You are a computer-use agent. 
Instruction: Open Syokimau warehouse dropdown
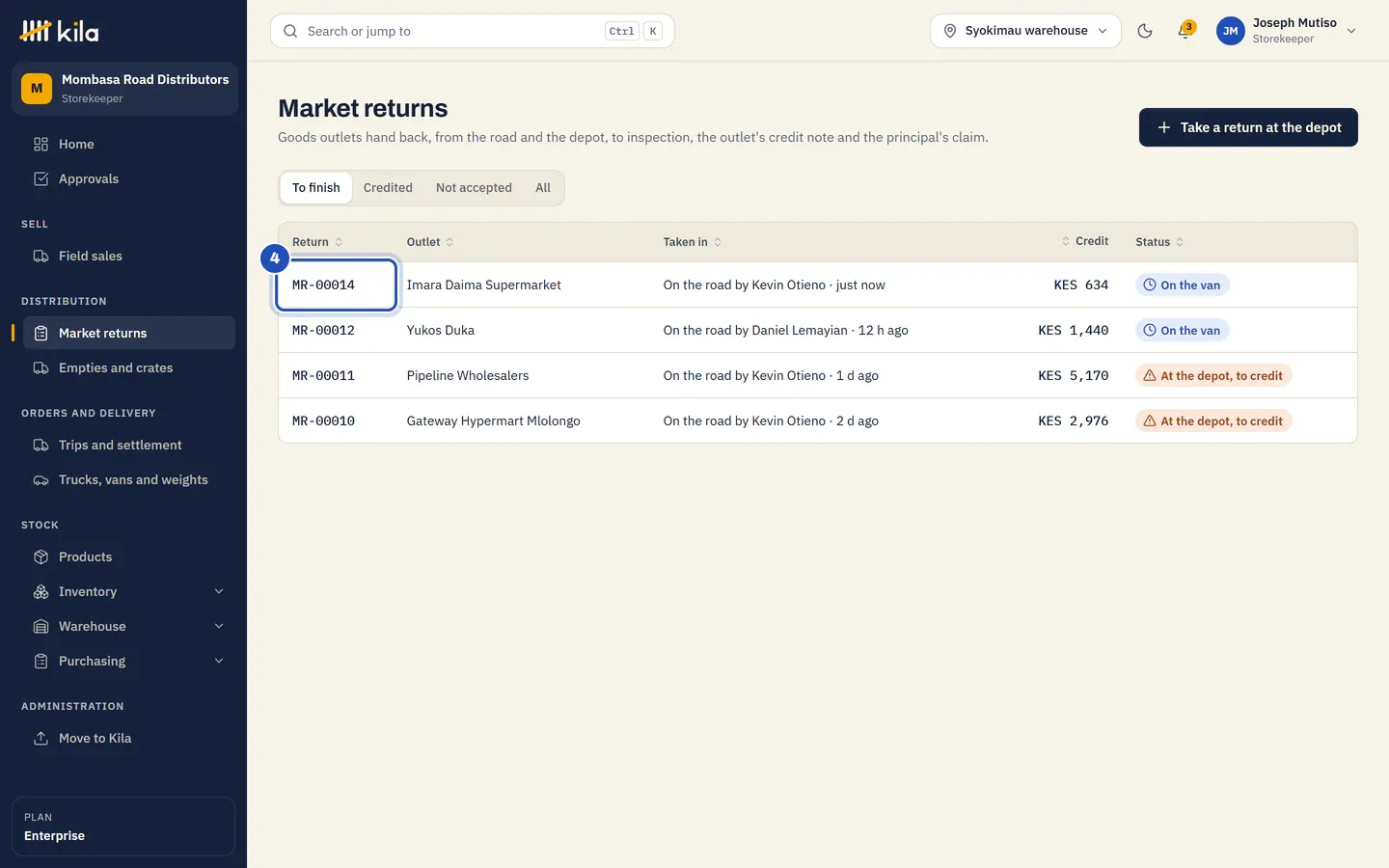click(1025, 31)
